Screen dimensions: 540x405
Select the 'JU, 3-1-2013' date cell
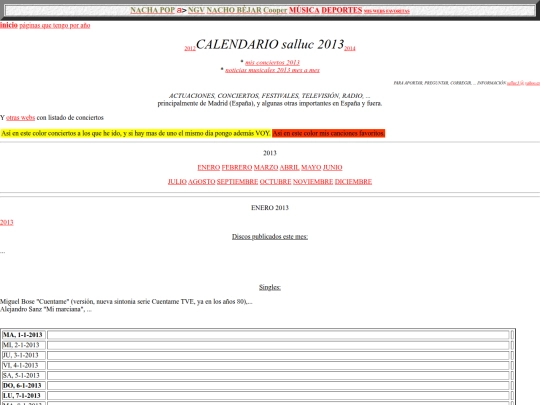tap(23, 355)
